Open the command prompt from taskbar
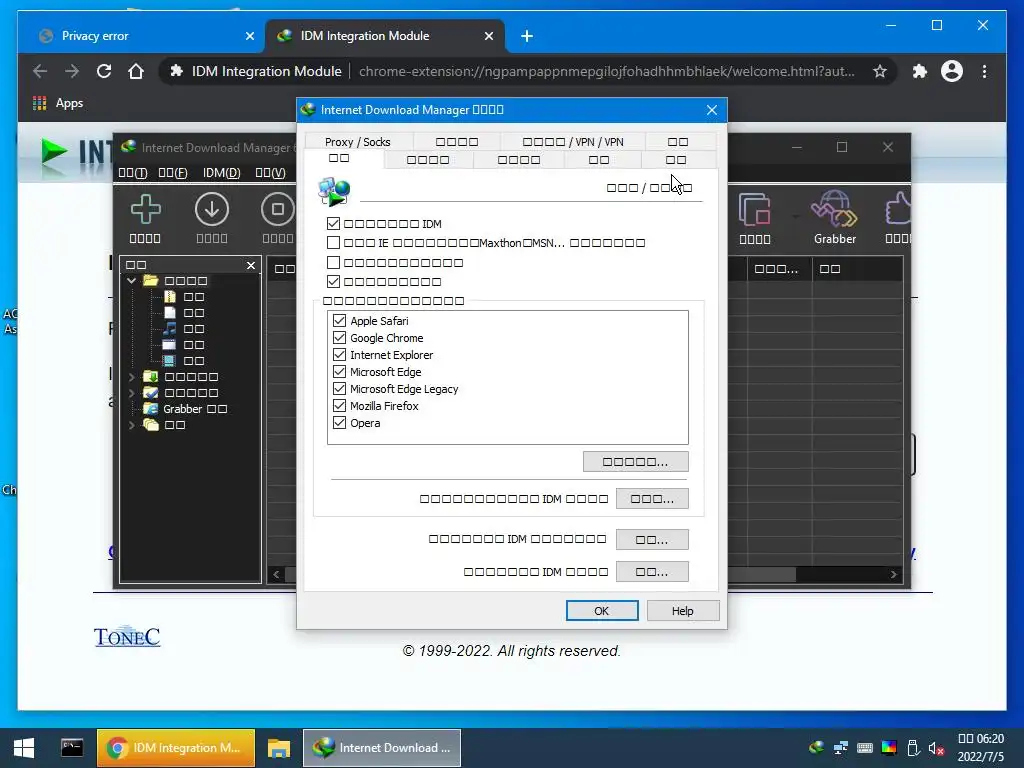The image size is (1024, 768). (72, 748)
